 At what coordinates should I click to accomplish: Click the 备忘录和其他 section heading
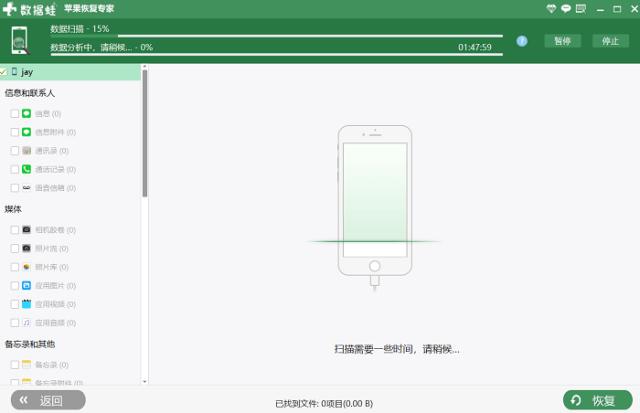(x=29, y=344)
